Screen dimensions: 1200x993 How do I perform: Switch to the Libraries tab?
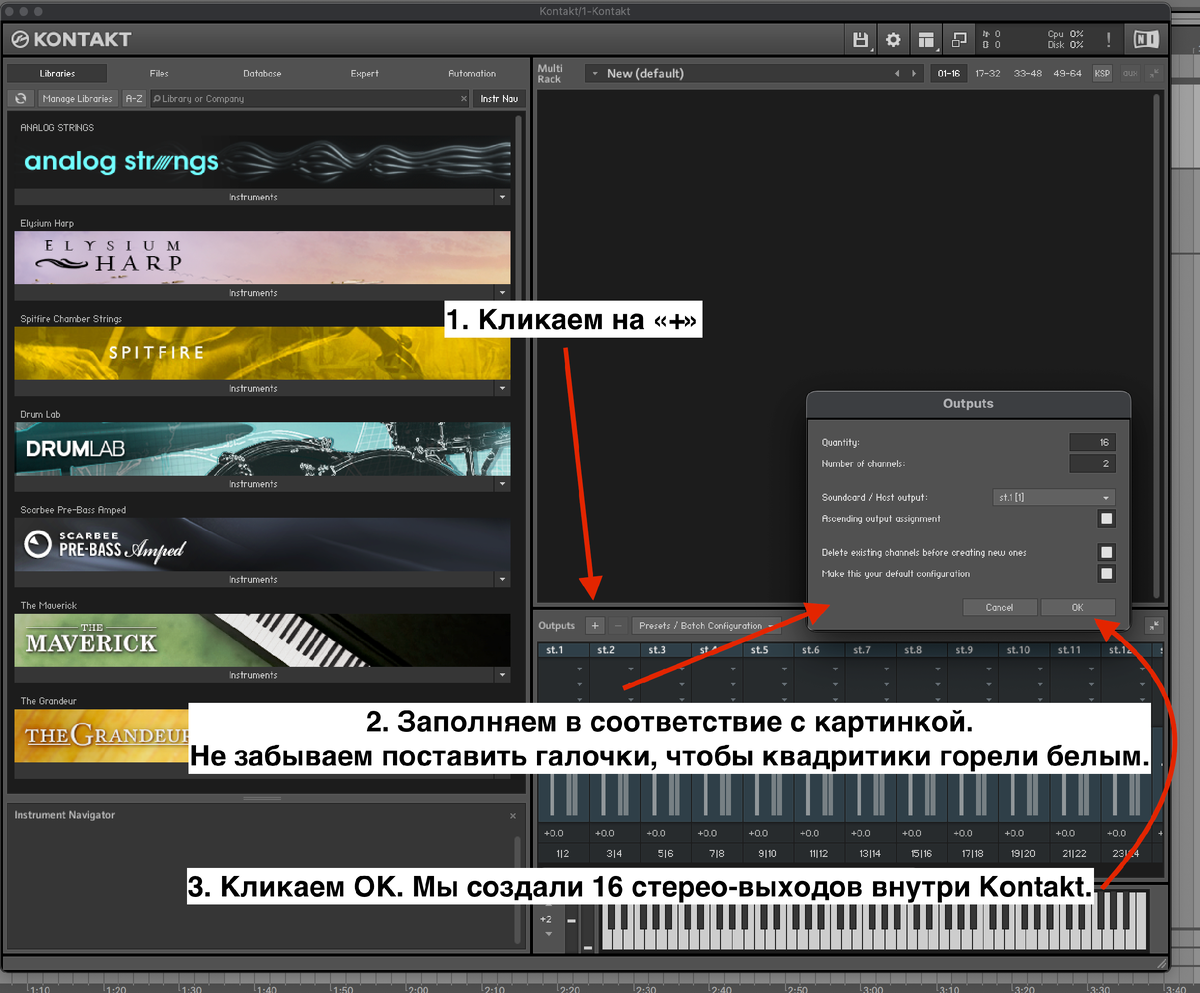tap(57, 73)
